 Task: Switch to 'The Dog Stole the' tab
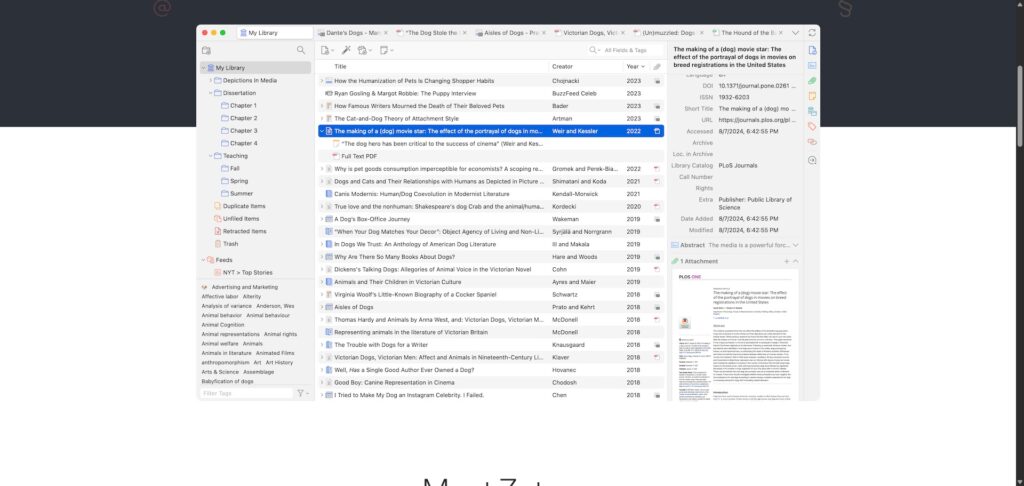431,33
